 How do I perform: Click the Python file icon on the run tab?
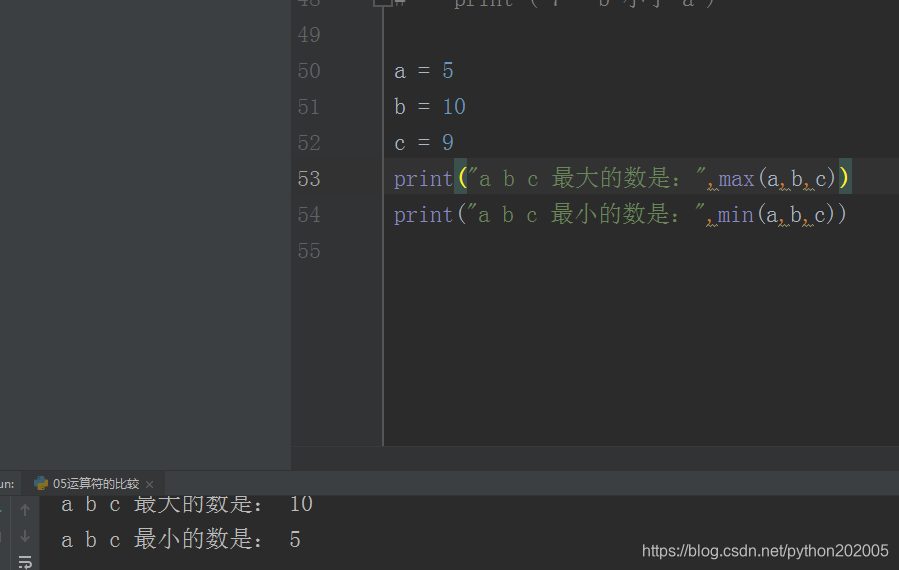41,483
